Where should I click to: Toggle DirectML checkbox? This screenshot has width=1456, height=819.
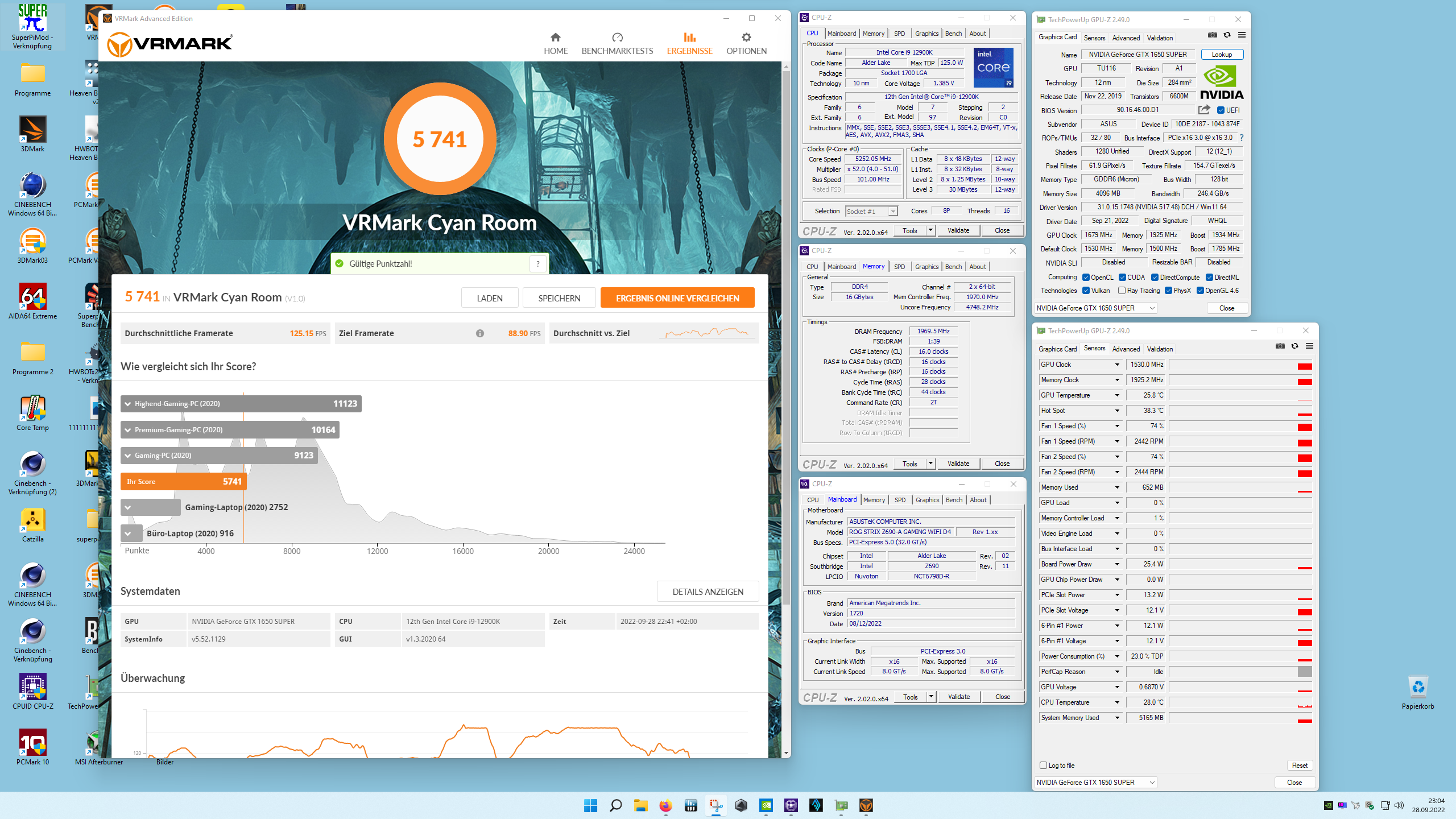[x=1209, y=278]
